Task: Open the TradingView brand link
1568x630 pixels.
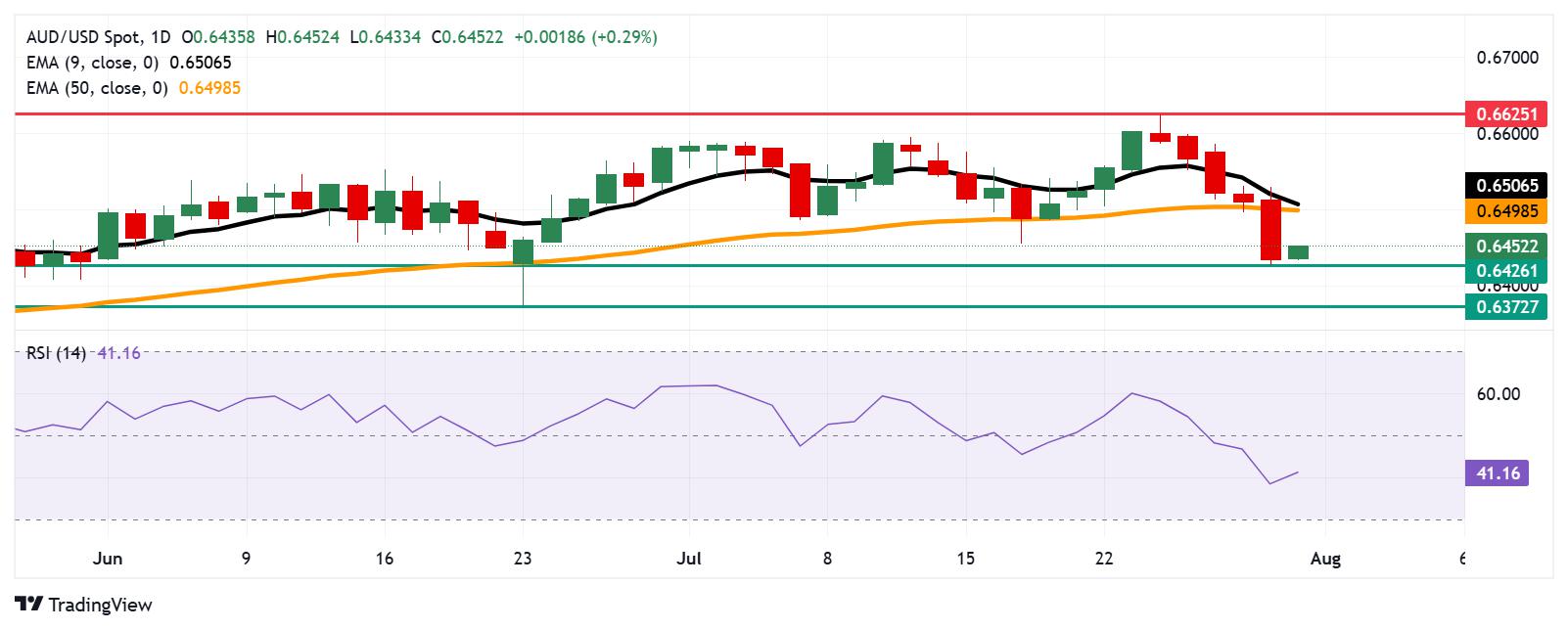Action: click(84, 605)
